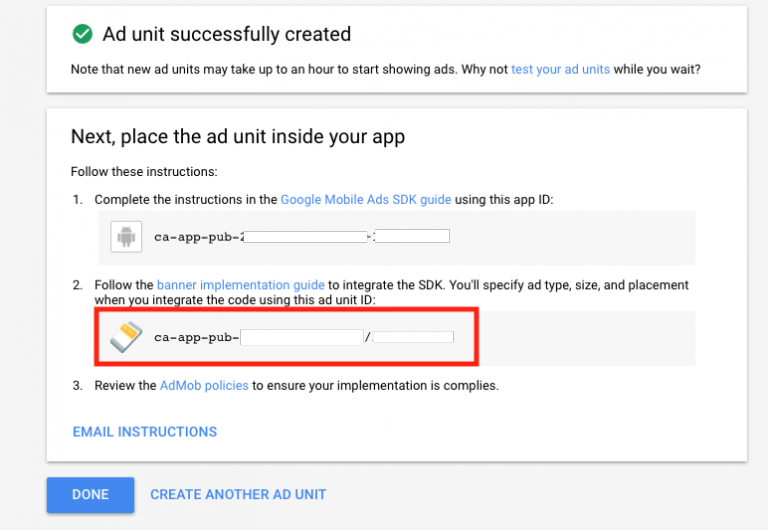Image resolution: width=768 pixels, height=530 pixels.
Task: Click the "Follow these instructions:" text
Action: 144,172
